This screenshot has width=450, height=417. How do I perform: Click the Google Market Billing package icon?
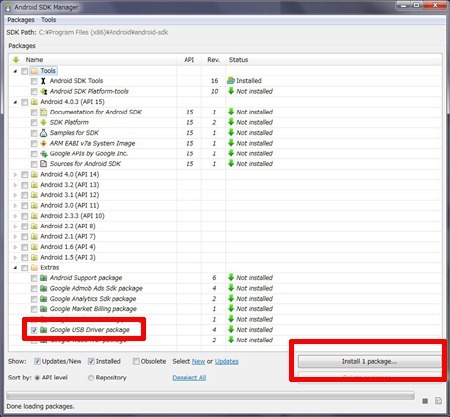[x=43, y=309]
